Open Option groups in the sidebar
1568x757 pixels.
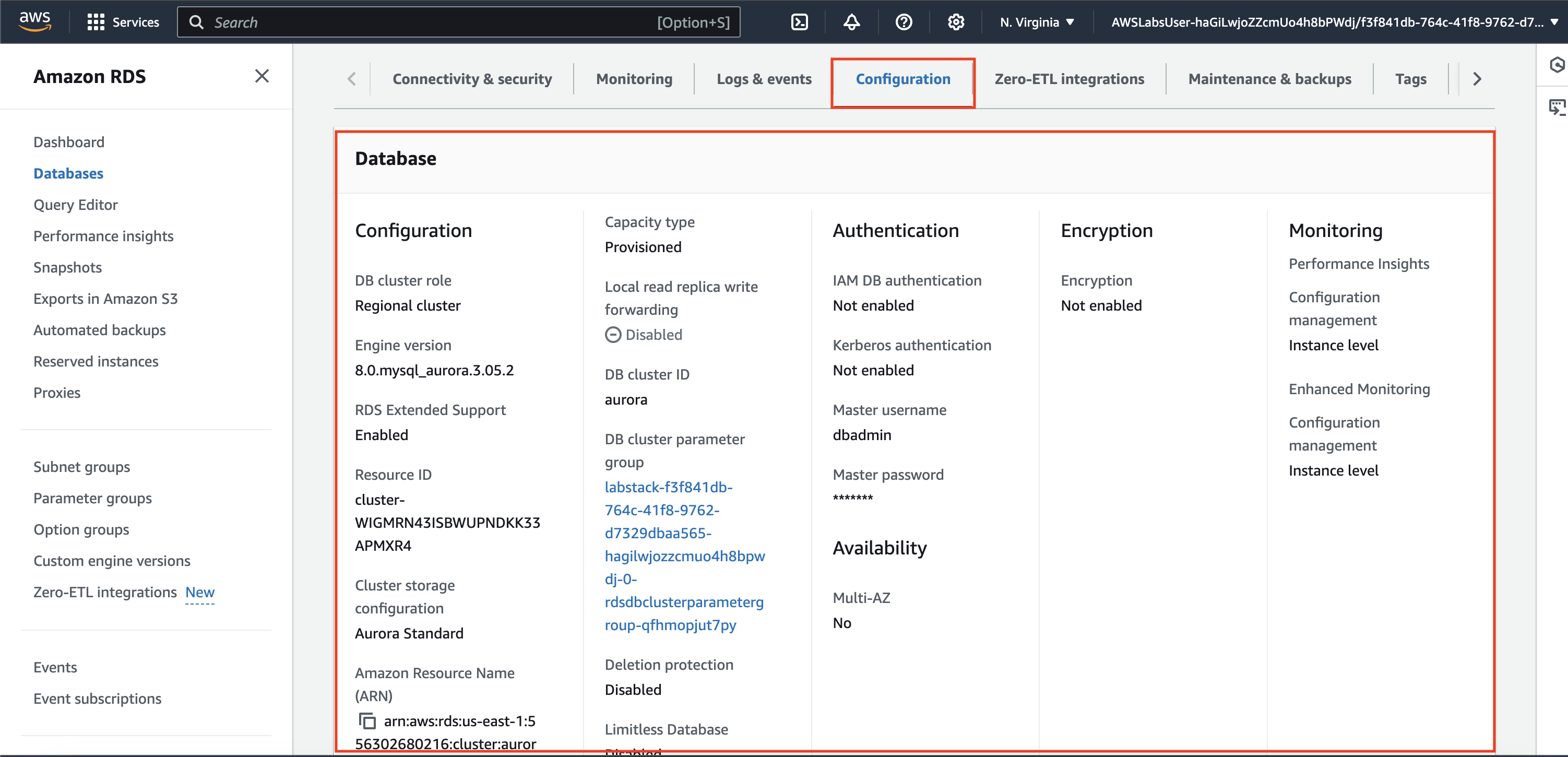pyautogui.click(x=81, y=530)
